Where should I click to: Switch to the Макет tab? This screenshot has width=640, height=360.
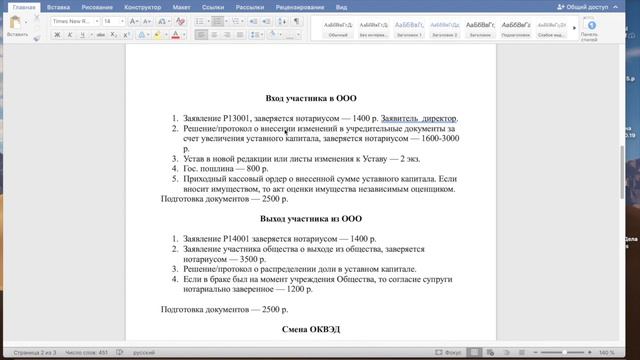tap(181, 7)
